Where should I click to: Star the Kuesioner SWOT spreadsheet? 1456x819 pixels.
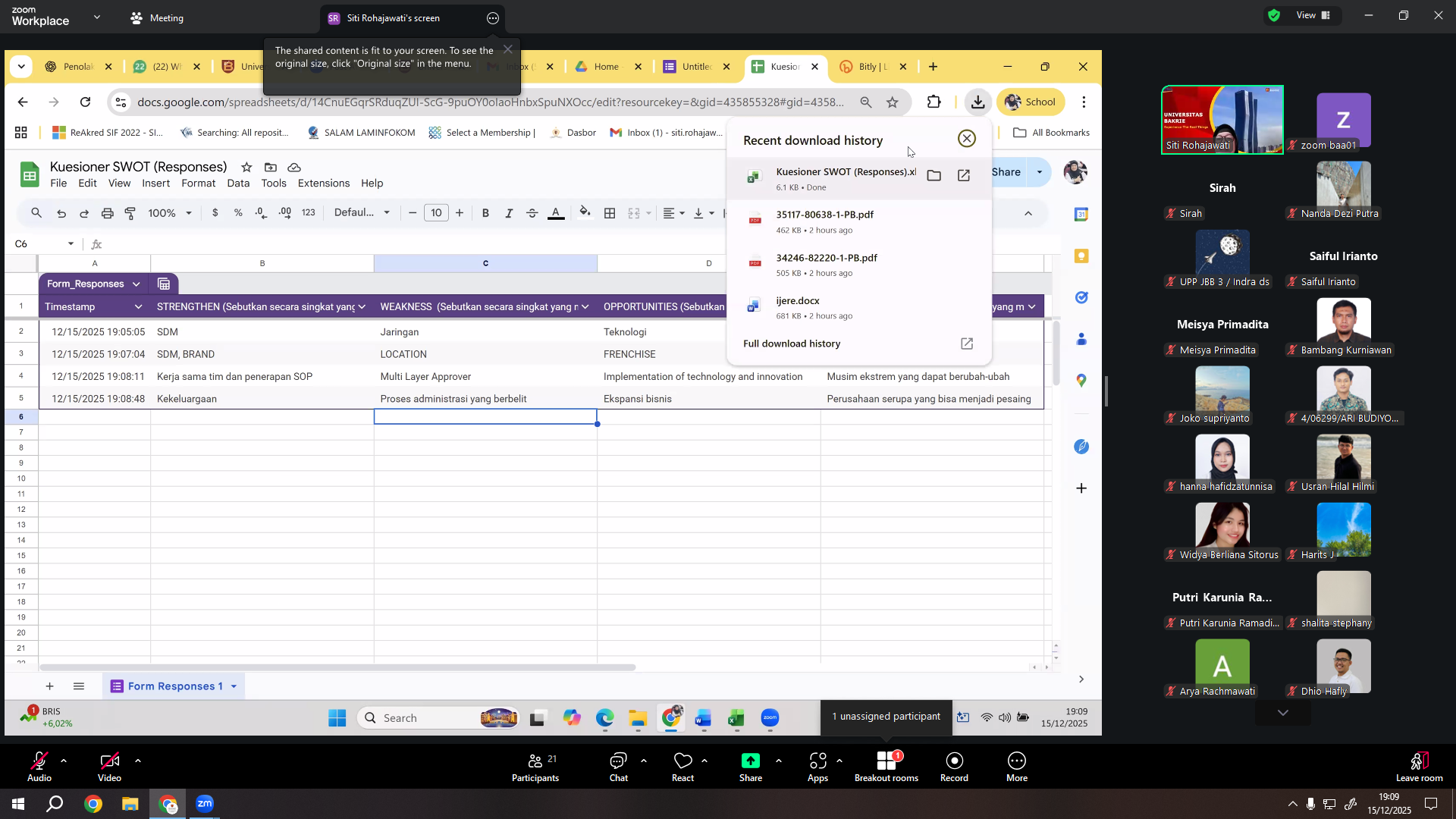(246, 167)
